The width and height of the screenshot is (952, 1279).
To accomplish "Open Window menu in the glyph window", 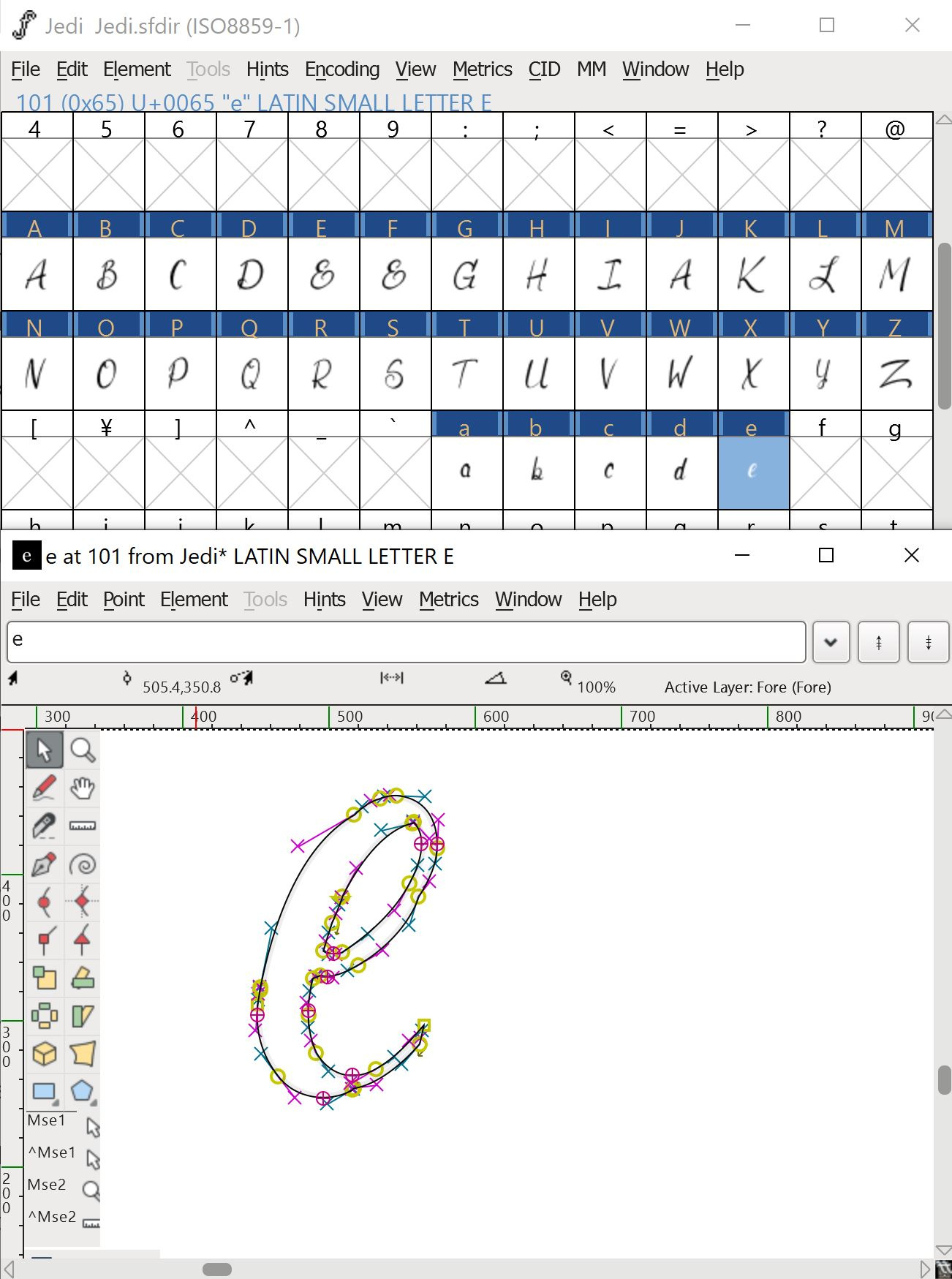I will (x=528, y=600).
